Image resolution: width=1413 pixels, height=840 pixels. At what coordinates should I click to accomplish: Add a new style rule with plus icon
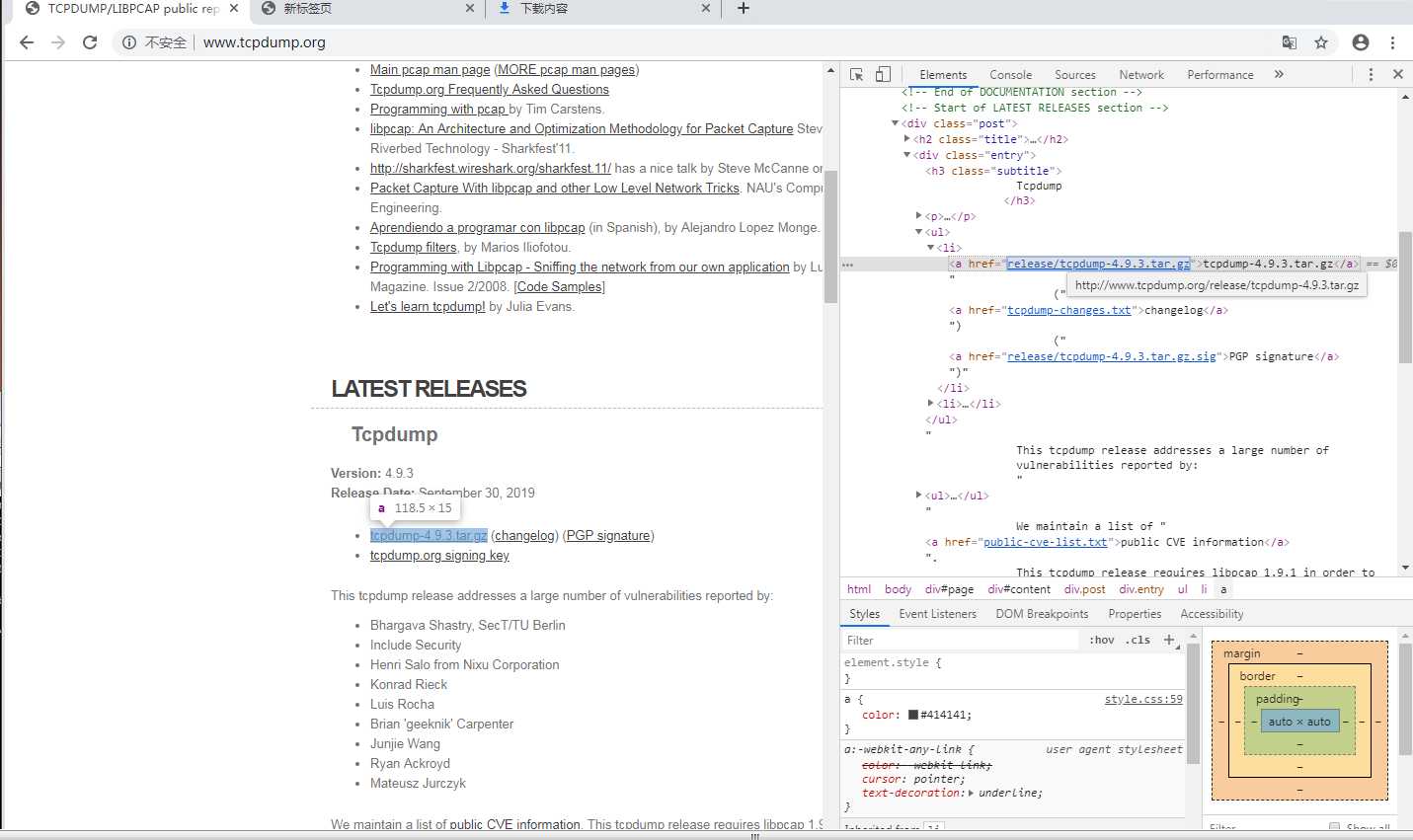tap(1169, 640)
